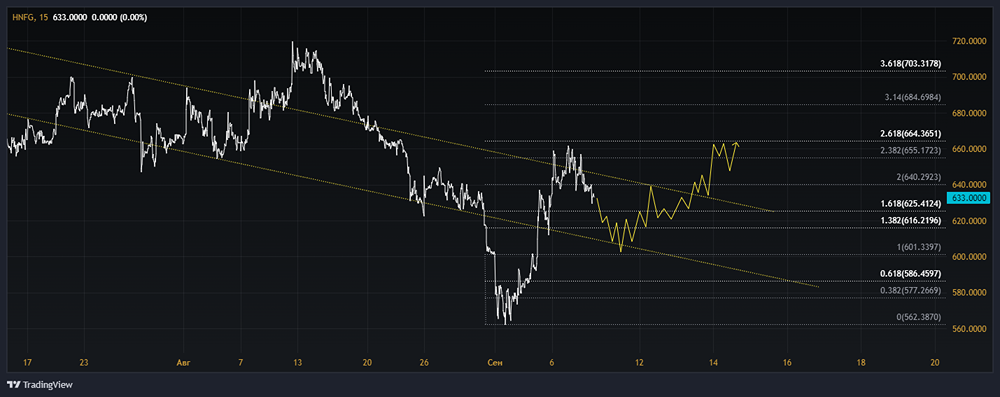The width and height of the screenshot is (1000, 397).
Task: Click the 3.618(703.3178) Fibonacci label
Action: (x=910, y=64)
